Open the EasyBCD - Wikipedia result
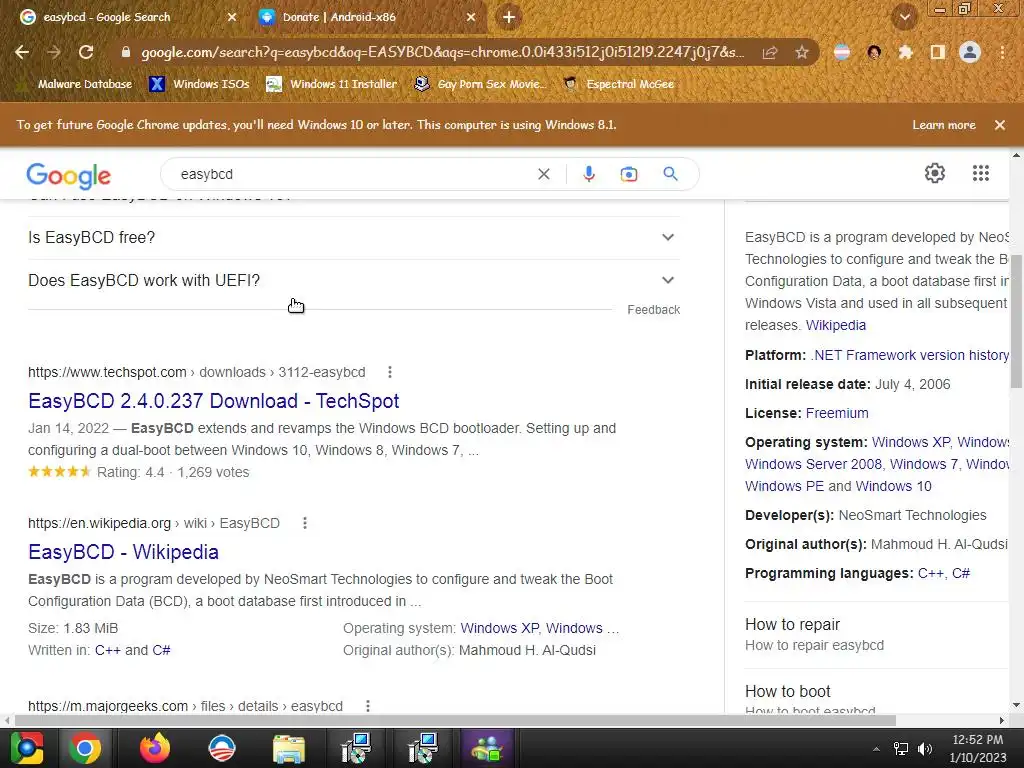Image resolution: width=1024 pixels, height=768 pixels. [123, 552]
